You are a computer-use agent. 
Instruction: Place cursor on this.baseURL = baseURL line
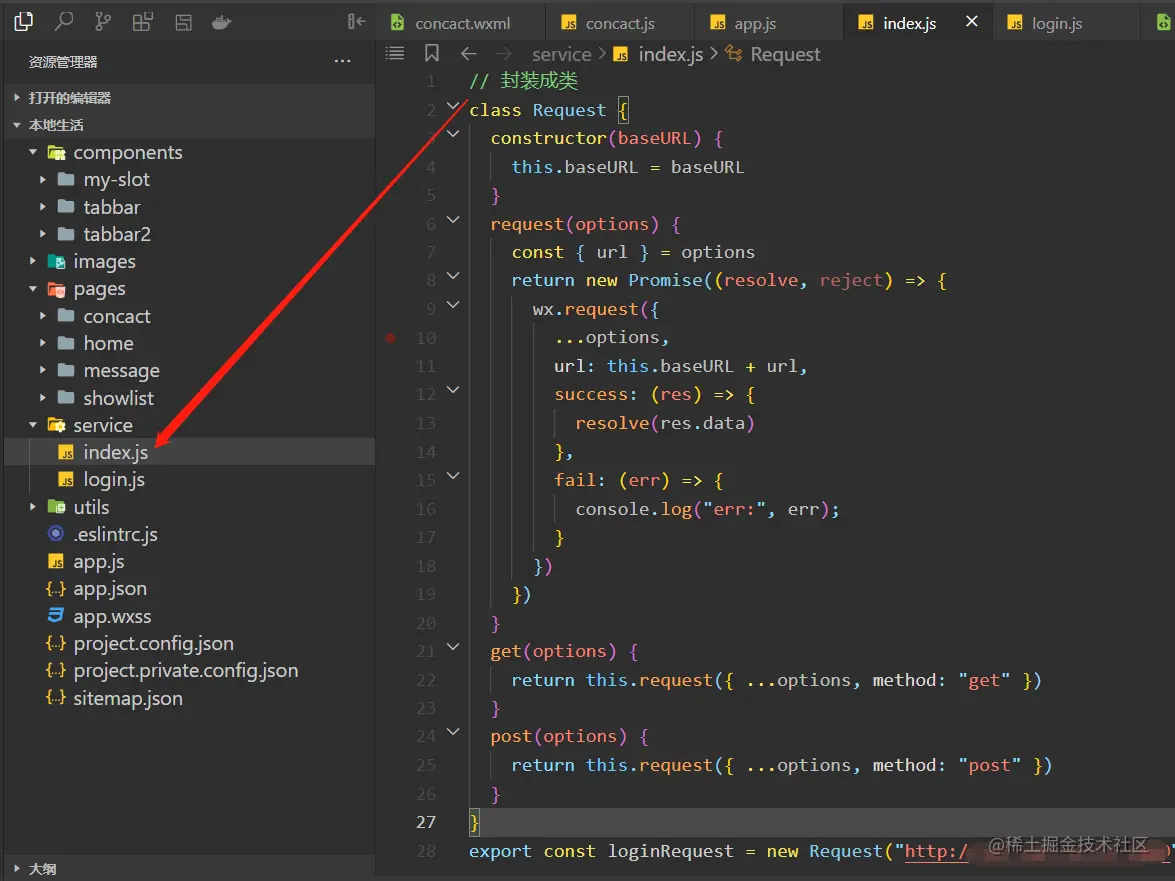(628, 167)
